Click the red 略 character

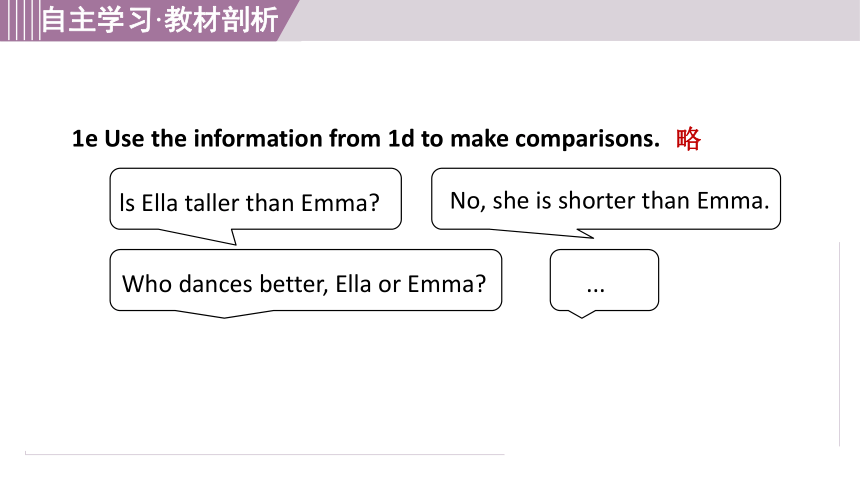(x=688, y=138)
